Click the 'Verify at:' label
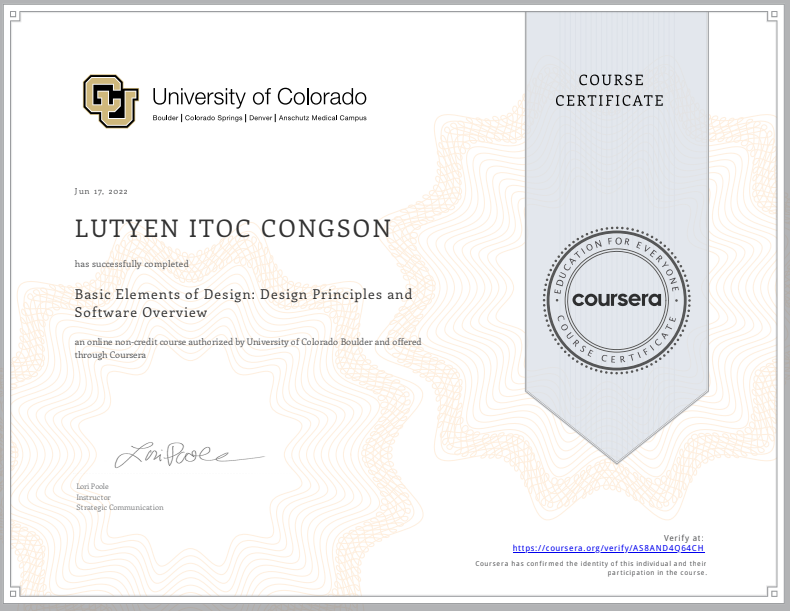Viewport: 790px width, 611px height. pyautogui.click(x=684, y=538)
